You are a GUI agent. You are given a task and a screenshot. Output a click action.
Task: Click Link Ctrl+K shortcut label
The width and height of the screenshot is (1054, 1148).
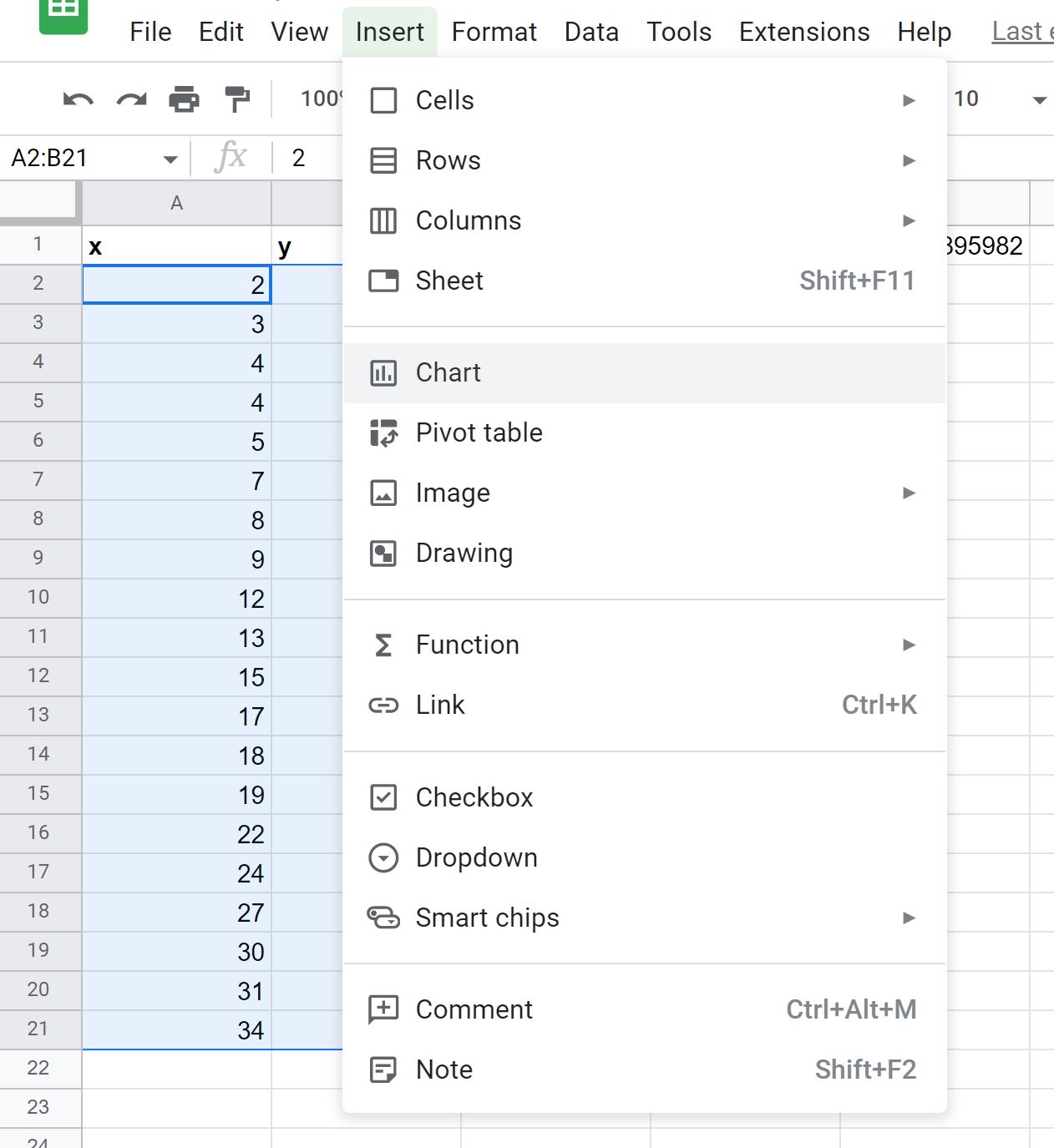(x=879, y=705)
